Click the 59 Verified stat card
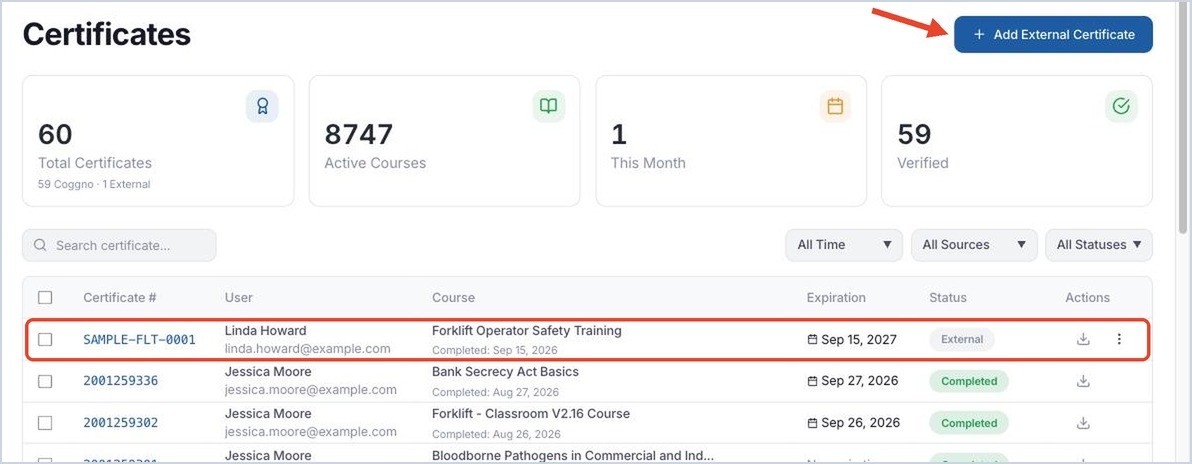Viewport: 1192px width, 464px height. pos(1016,141)
